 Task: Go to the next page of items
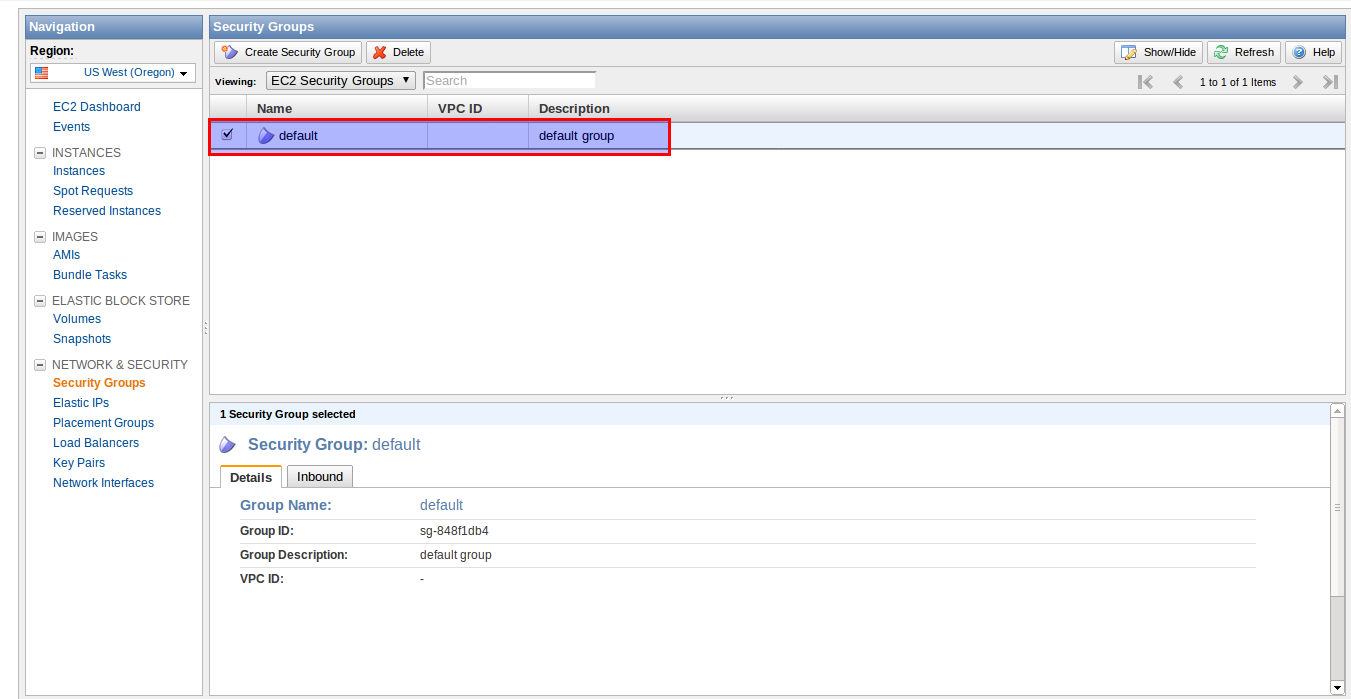tap(1298, 82)
